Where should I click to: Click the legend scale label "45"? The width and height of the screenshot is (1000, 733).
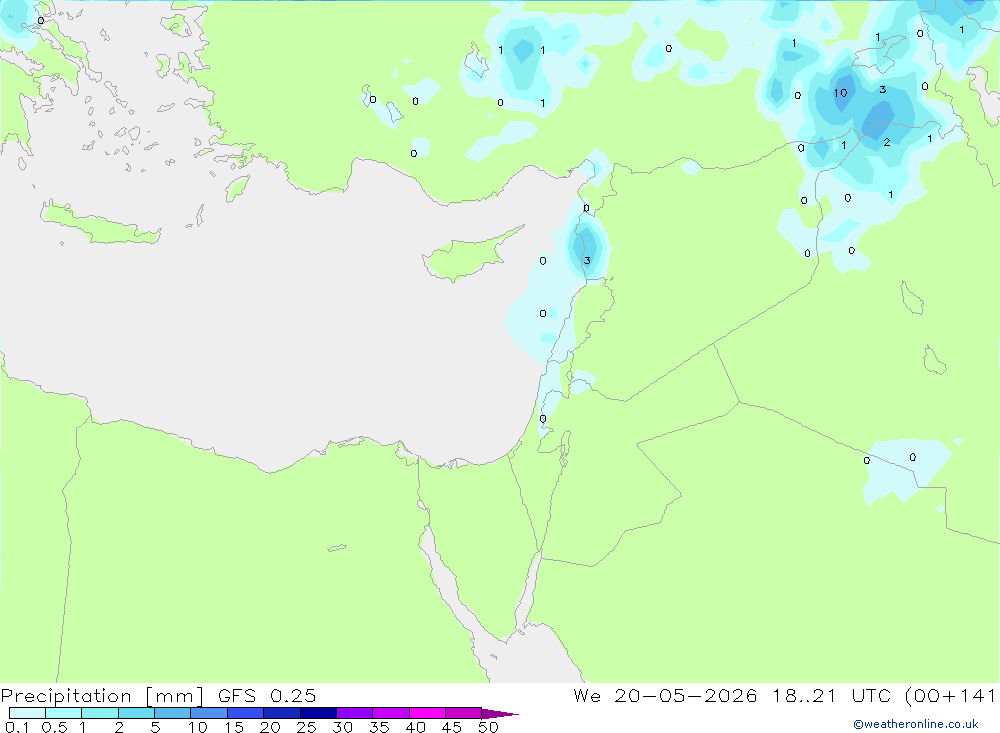click(x=452, y=727)
